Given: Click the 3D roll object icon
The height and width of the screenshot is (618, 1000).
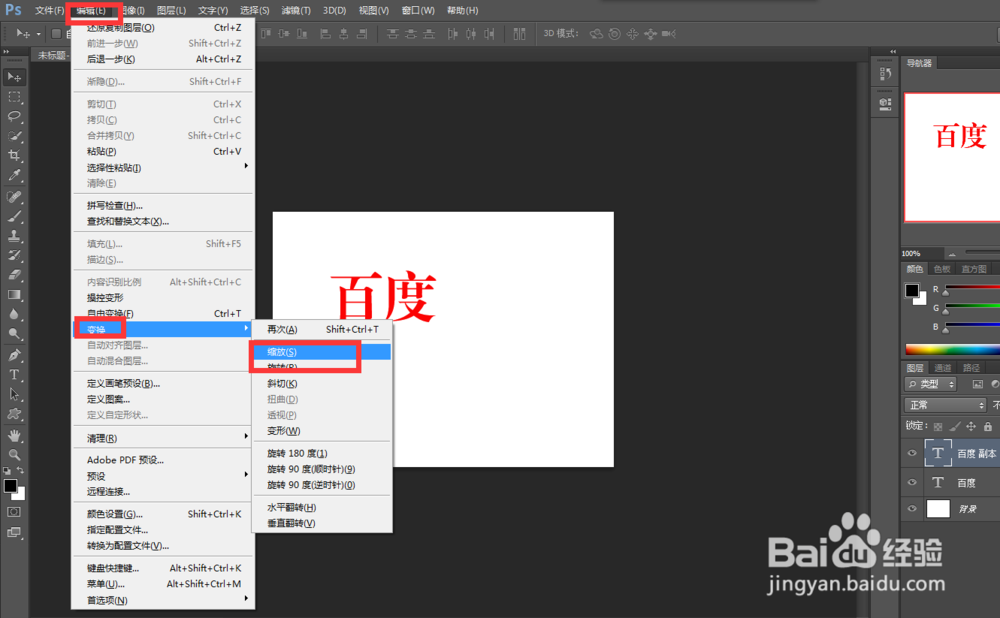Looking at the screenshot, I should [x=614, y=34].
